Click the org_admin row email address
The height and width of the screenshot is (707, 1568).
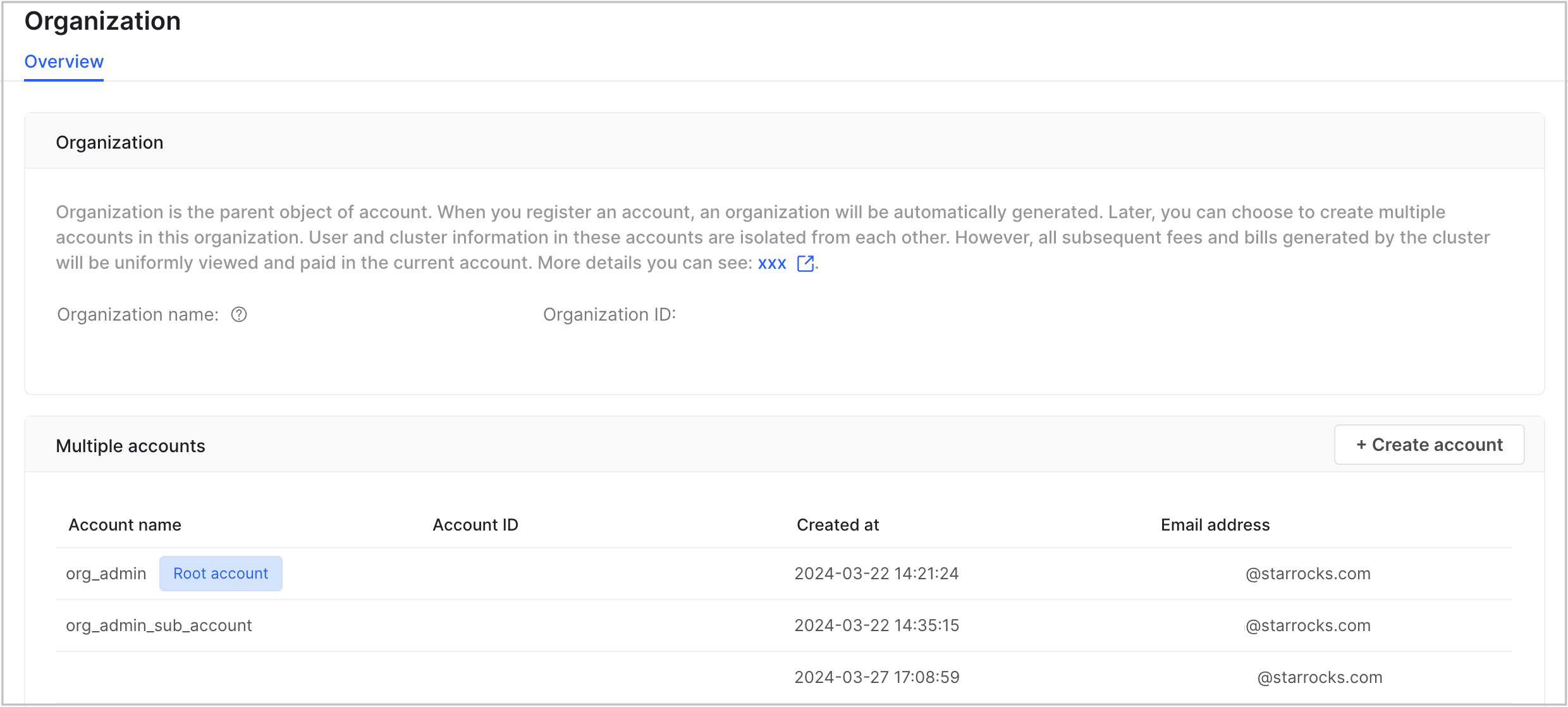pyautogui.click(x=1308, y=574)
